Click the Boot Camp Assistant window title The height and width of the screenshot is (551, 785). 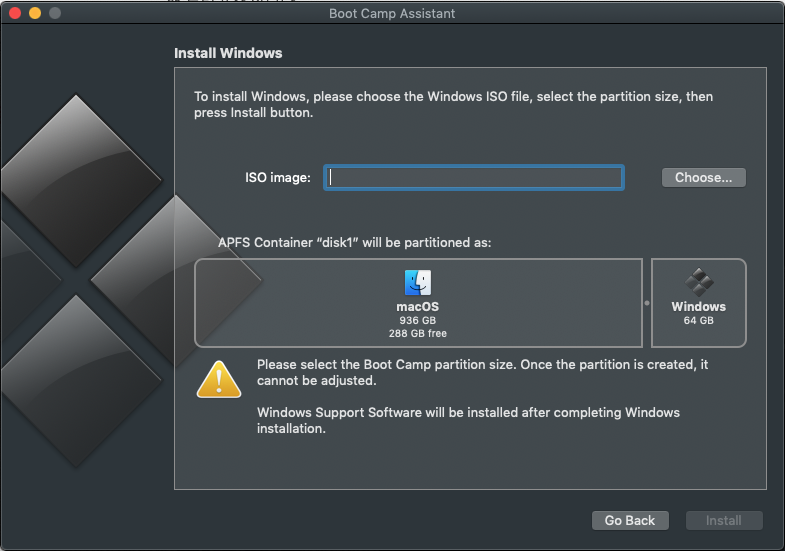point(392,14)
